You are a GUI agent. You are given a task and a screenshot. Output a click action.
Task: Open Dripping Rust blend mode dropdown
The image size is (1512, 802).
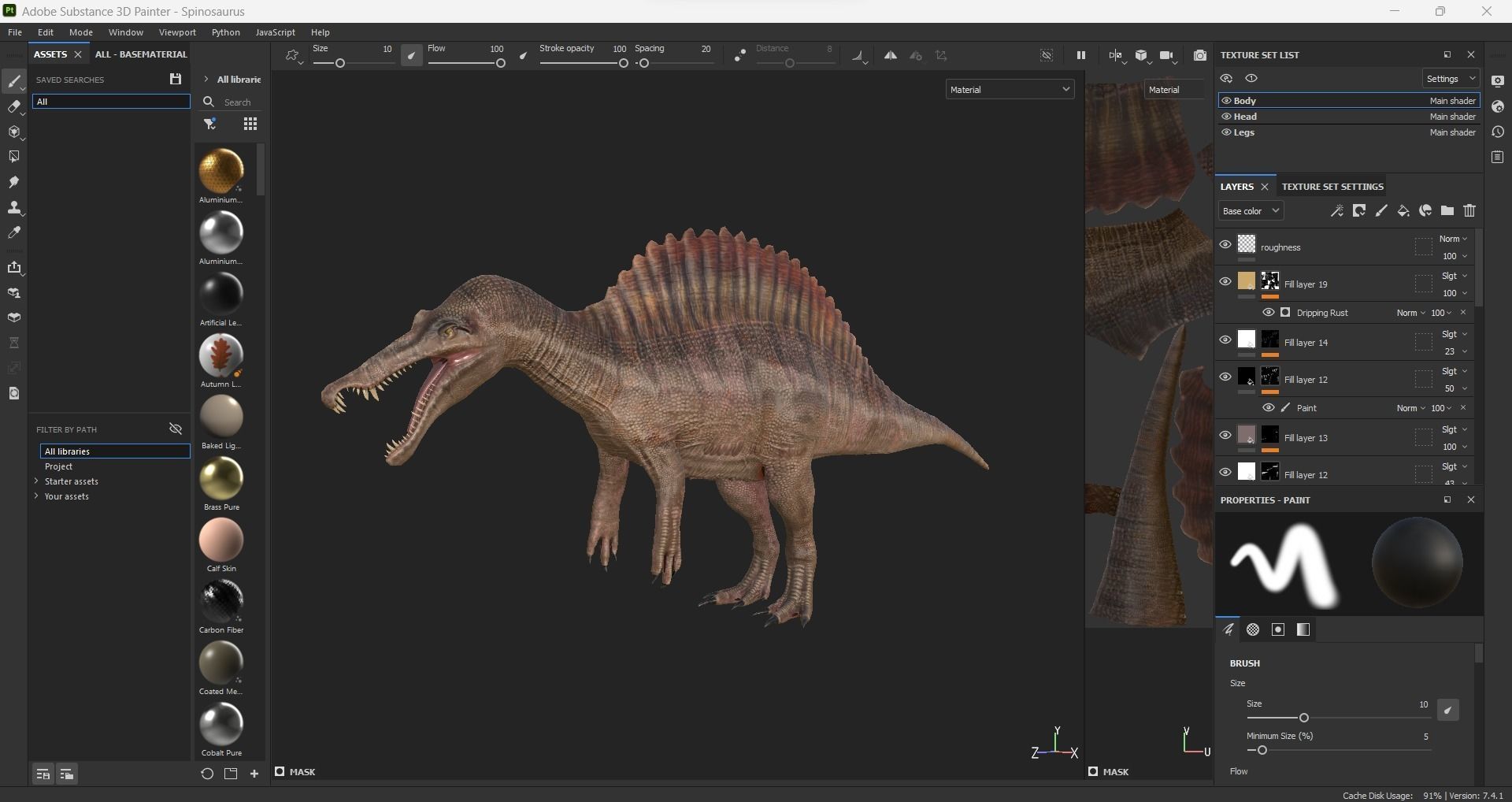click(1410, 313)
